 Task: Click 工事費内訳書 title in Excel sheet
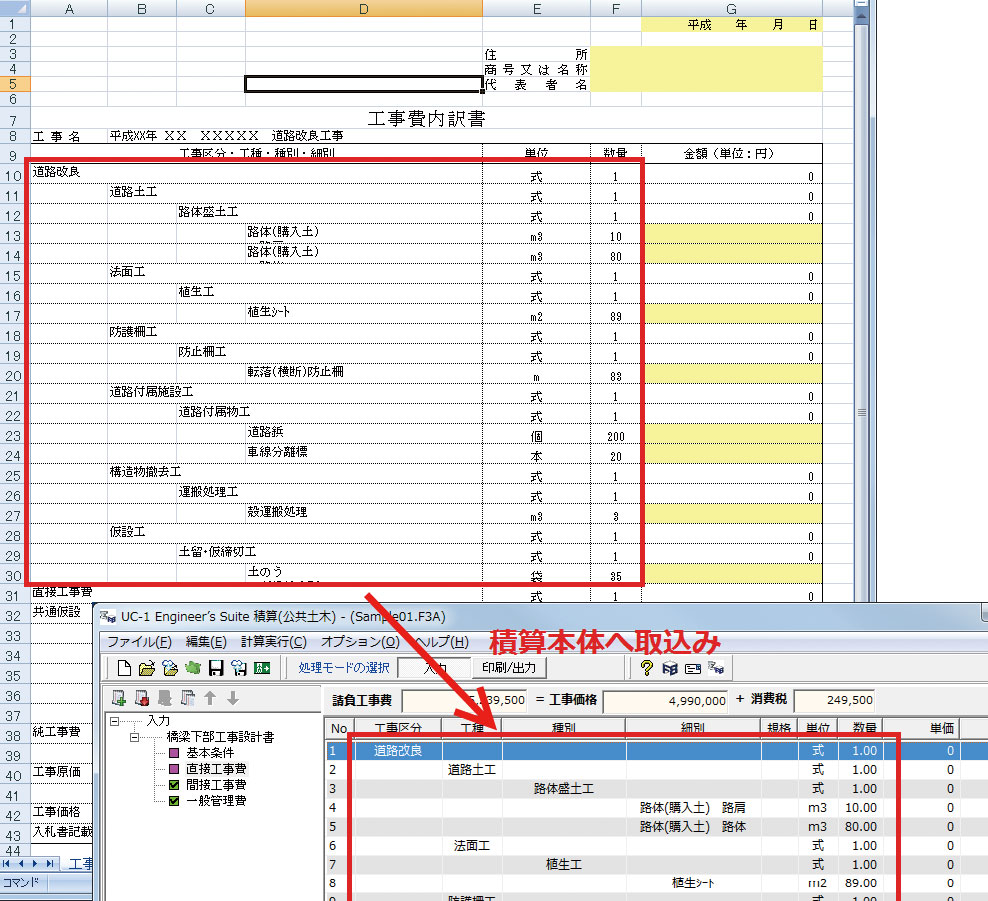click(x=427, y=118)
